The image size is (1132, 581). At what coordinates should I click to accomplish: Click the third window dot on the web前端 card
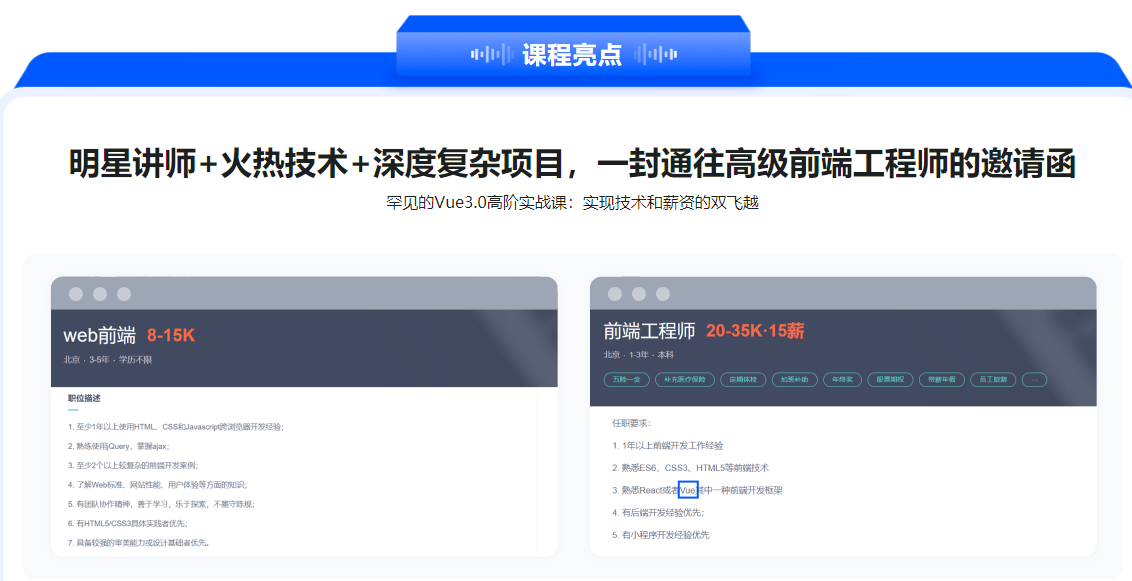(x=122, y=293)
